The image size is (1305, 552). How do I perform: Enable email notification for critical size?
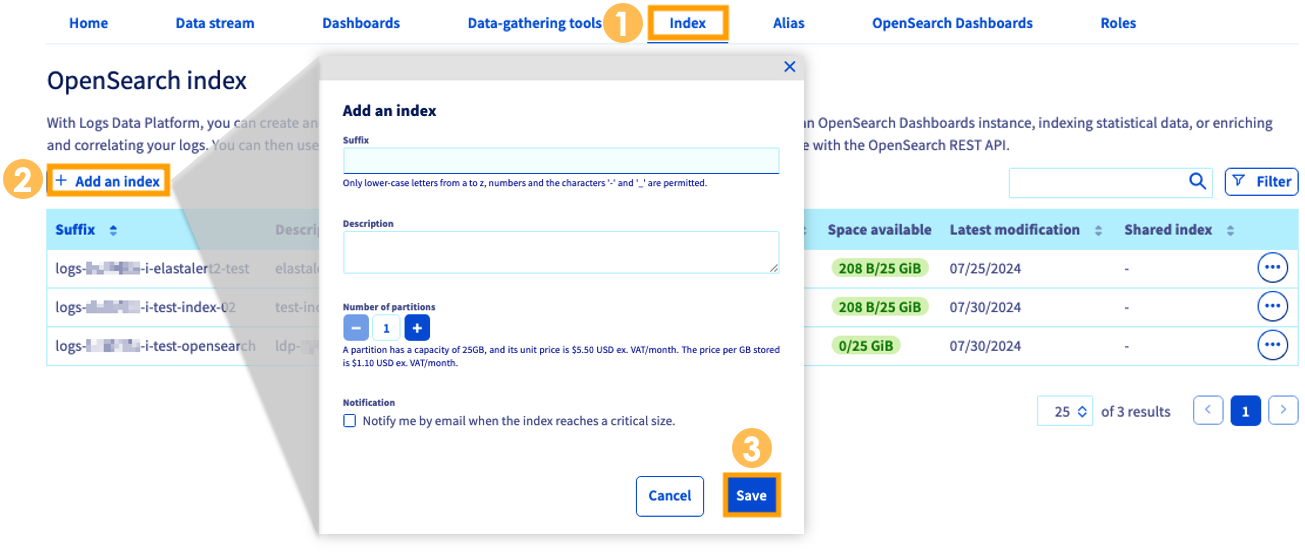click(350, 421)
